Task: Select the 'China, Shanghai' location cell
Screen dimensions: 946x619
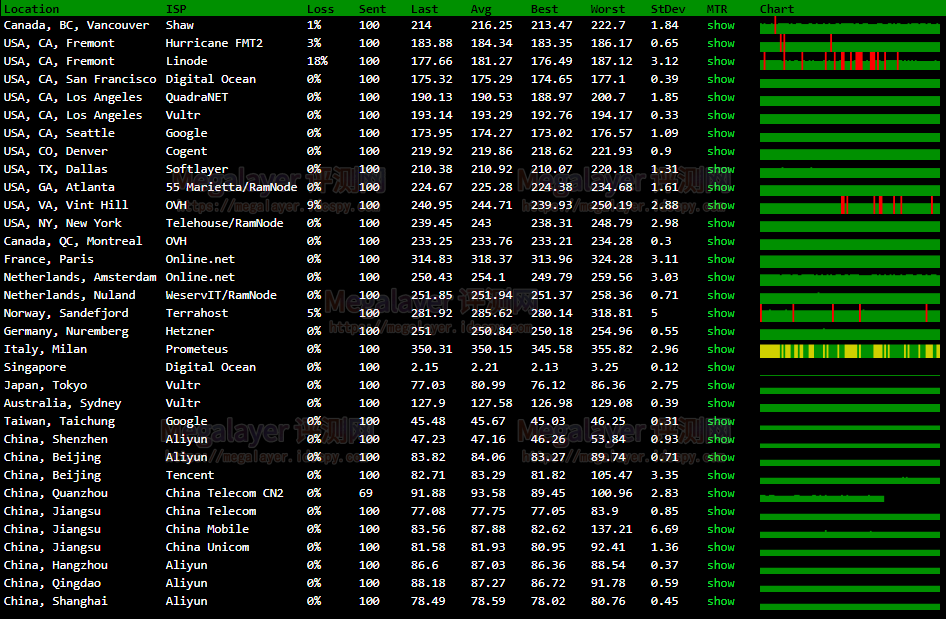Action: click(56, 602)
